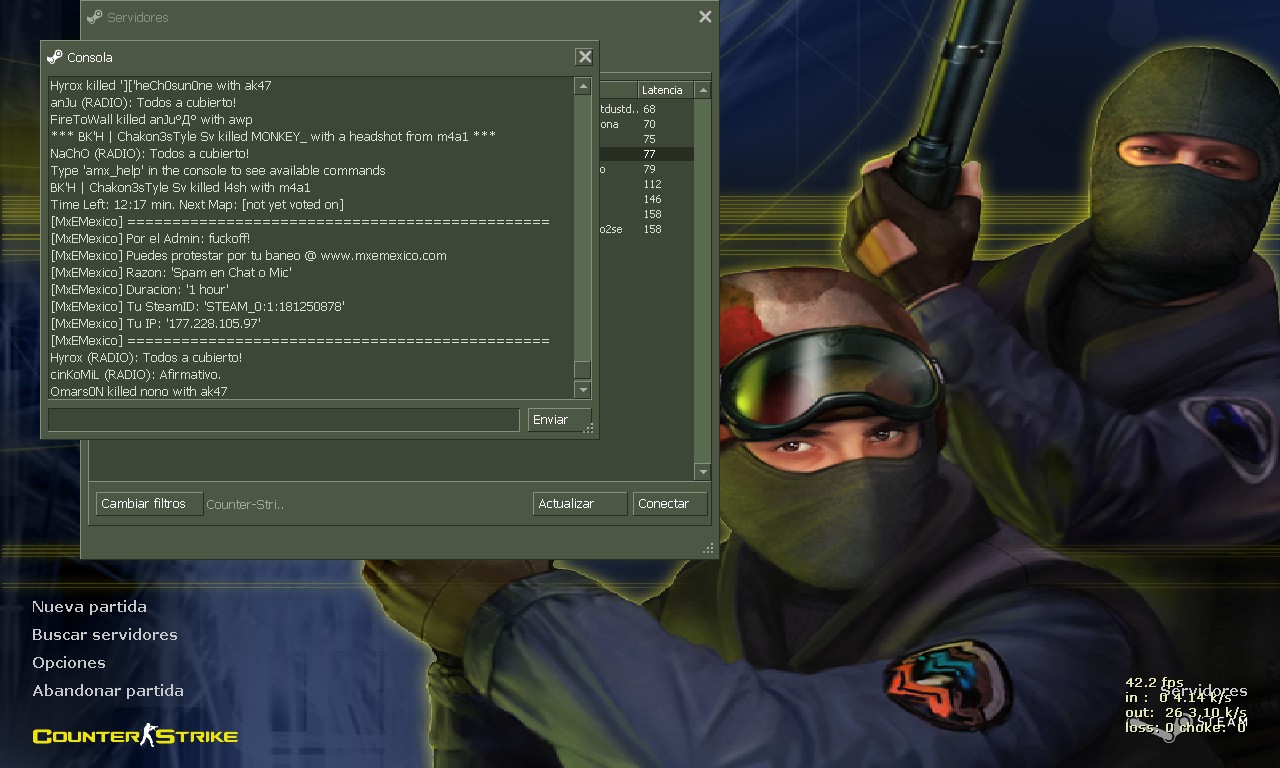Sort servers by Latencia column header

pyautogui.click(x=665, y=90)
